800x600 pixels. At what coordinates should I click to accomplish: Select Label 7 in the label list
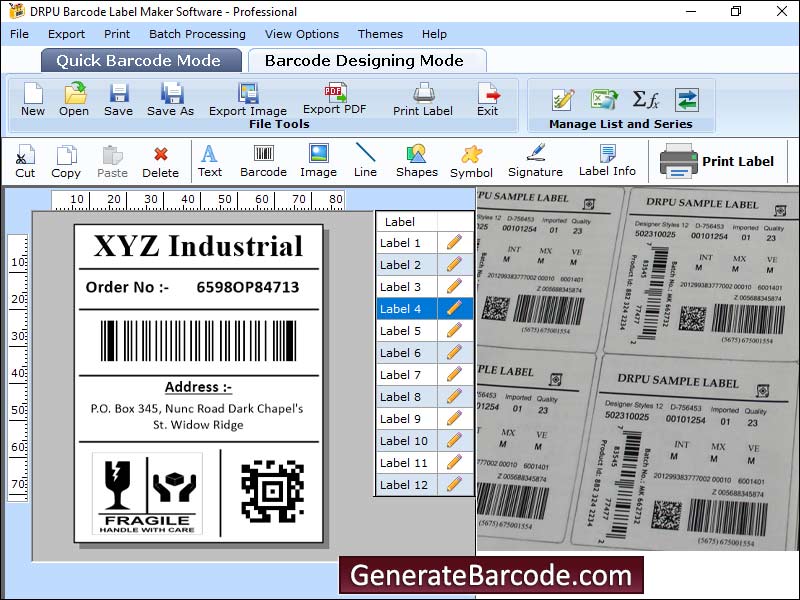[x=401, y=375]
